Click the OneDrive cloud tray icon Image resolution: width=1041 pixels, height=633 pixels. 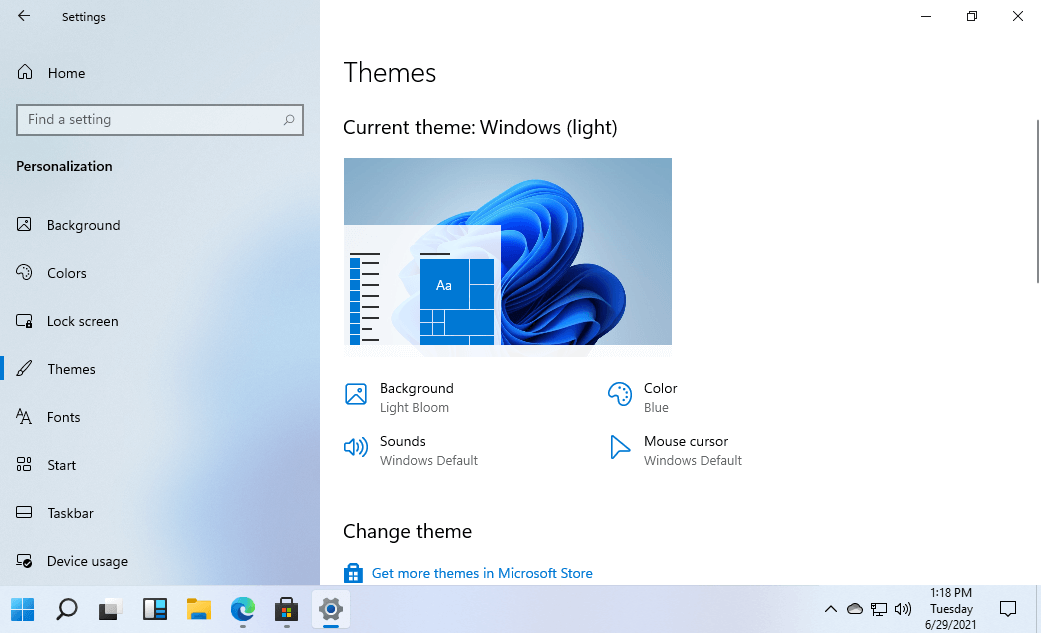click(x=855, y=609)
